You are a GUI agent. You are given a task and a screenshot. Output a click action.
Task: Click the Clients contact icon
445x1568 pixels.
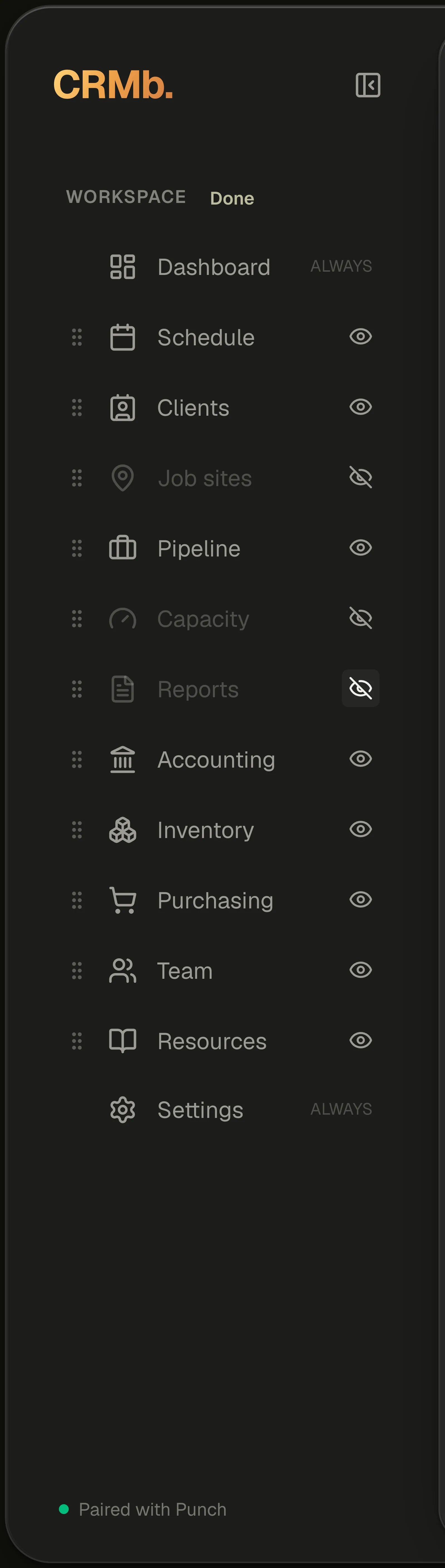coord(122,408)
